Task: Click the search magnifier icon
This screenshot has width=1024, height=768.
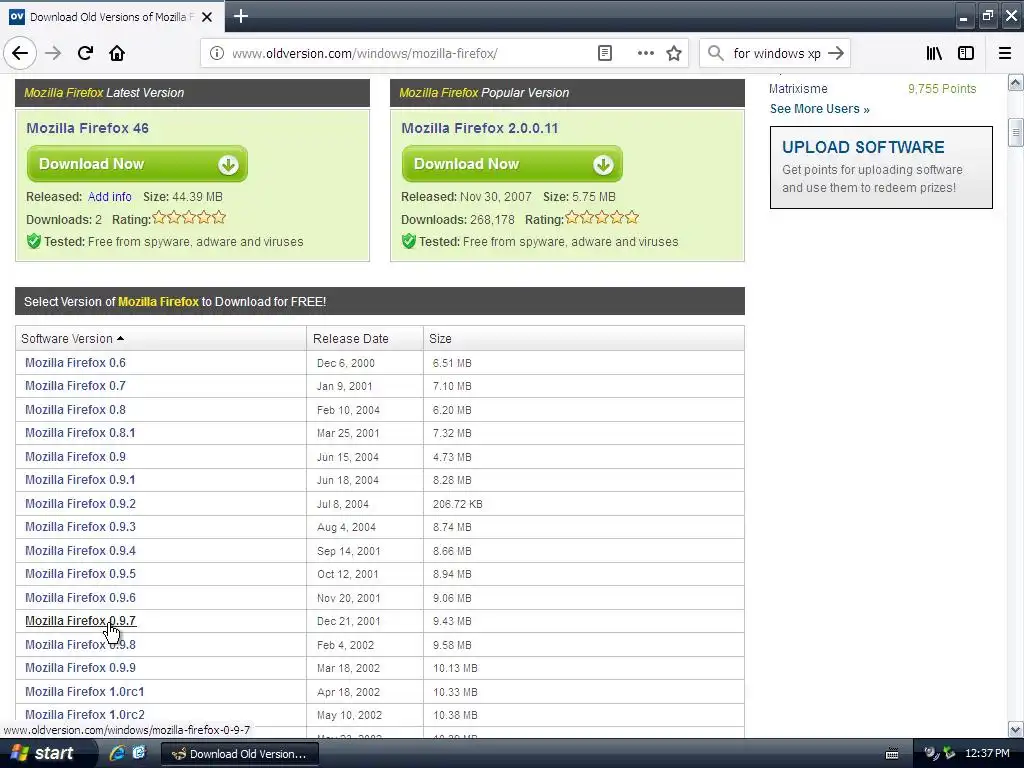Action: coord(716,54)
